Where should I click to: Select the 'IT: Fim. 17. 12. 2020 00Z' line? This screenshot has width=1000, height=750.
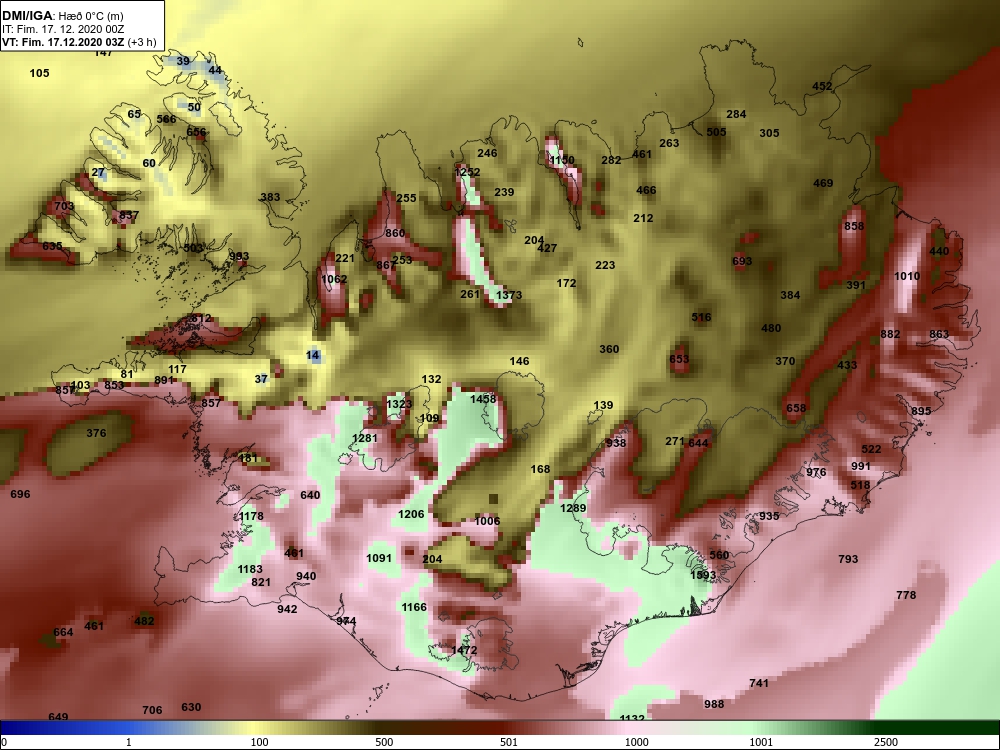coord(62,29)
